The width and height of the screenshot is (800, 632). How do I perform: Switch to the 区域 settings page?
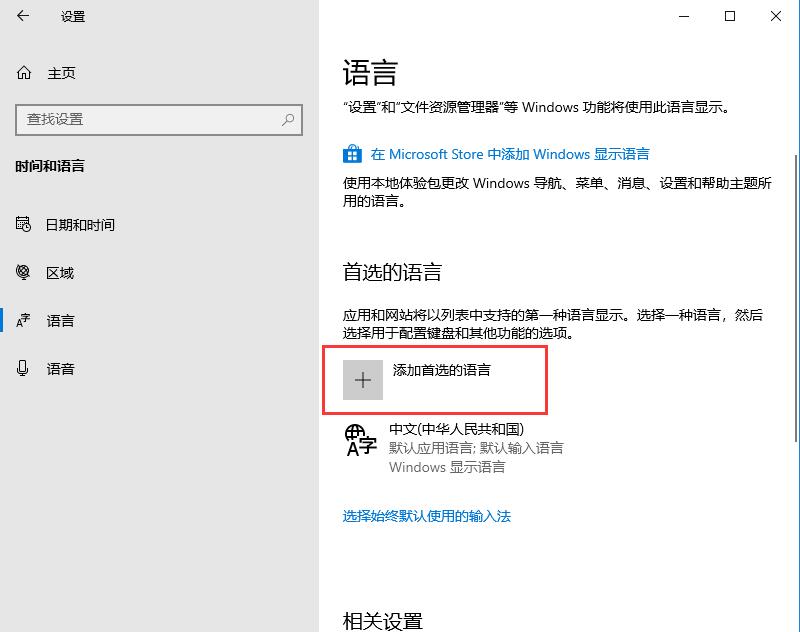[60, 272]
